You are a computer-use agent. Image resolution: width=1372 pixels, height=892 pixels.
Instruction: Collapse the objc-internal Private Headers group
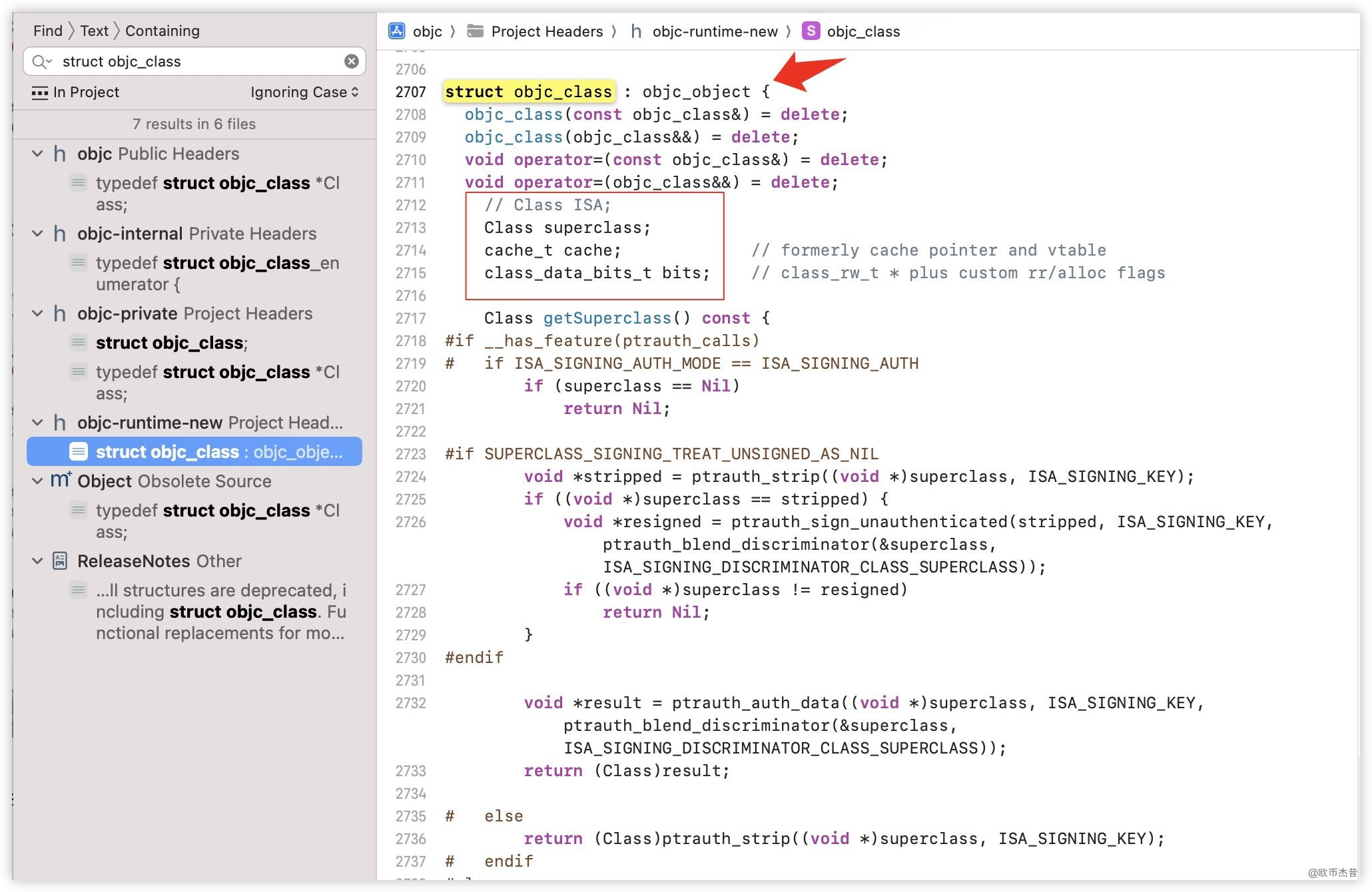(38, 234)
